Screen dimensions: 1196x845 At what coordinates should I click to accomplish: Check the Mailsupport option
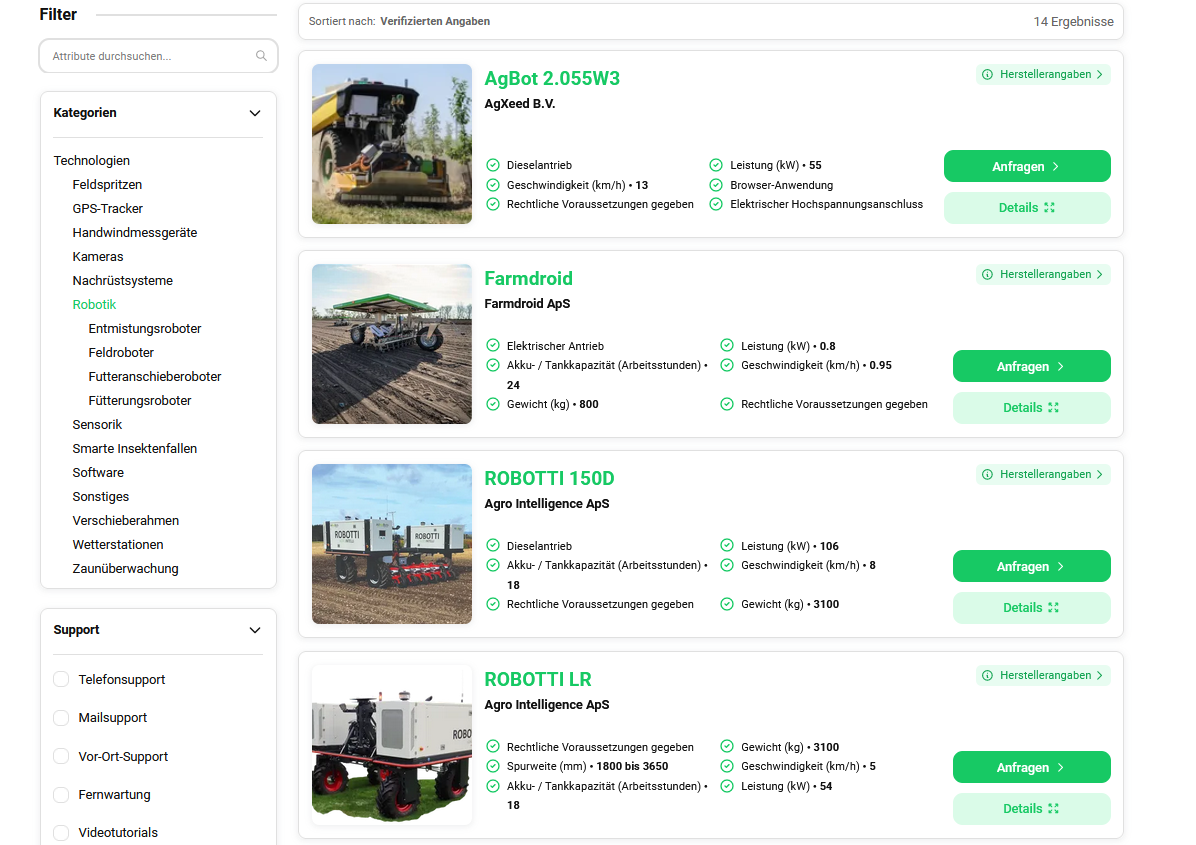click(x=61, y=718)
